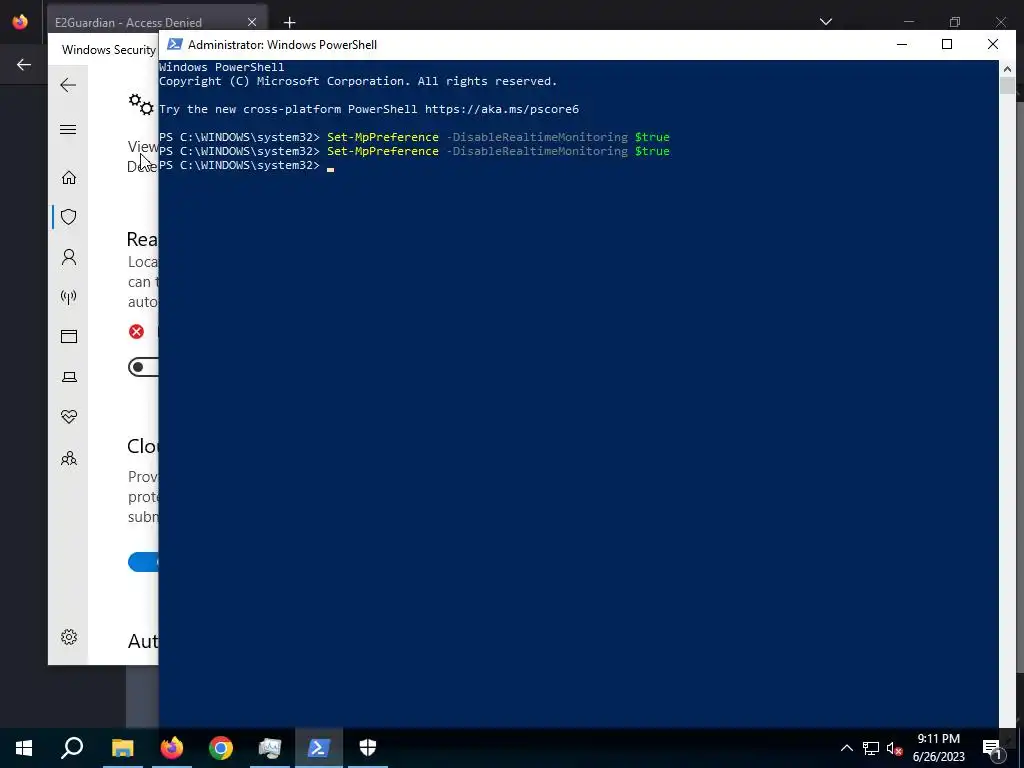
Task: Select PowerShell taskbar icon
Action: (319, 748)
